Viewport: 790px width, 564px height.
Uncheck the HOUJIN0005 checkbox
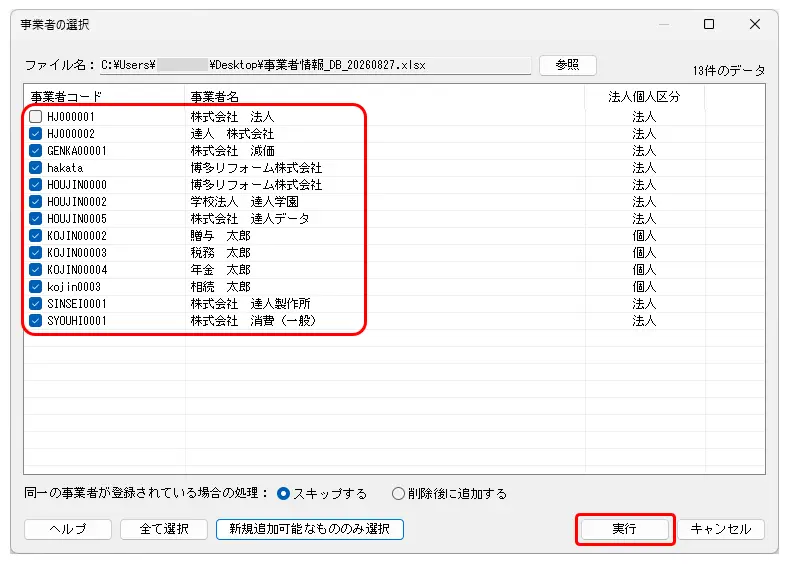tap(35, 219)
